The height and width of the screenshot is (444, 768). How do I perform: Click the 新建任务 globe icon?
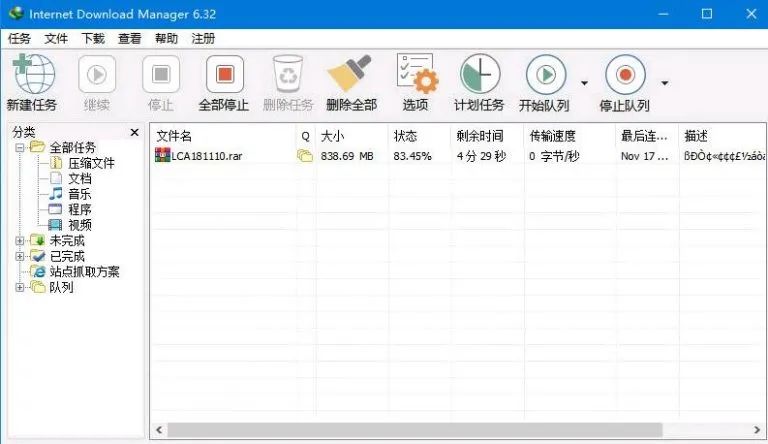click(x=33, y=74)
